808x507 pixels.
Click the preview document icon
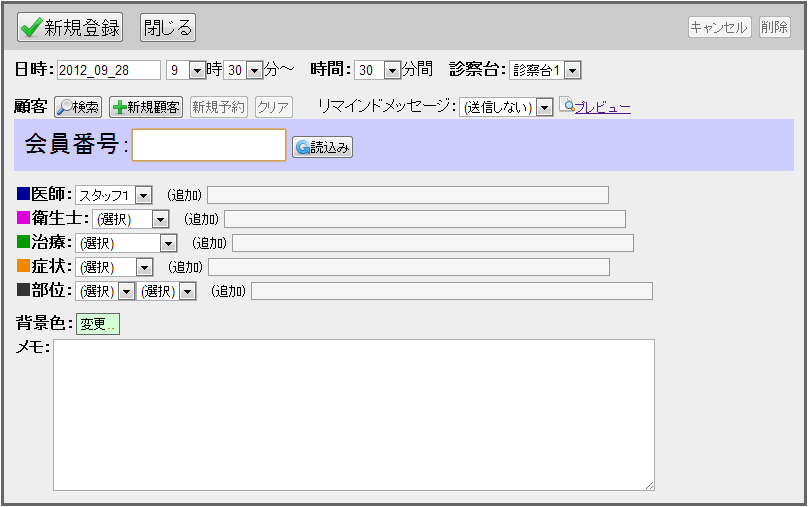[x=567, y=105]
